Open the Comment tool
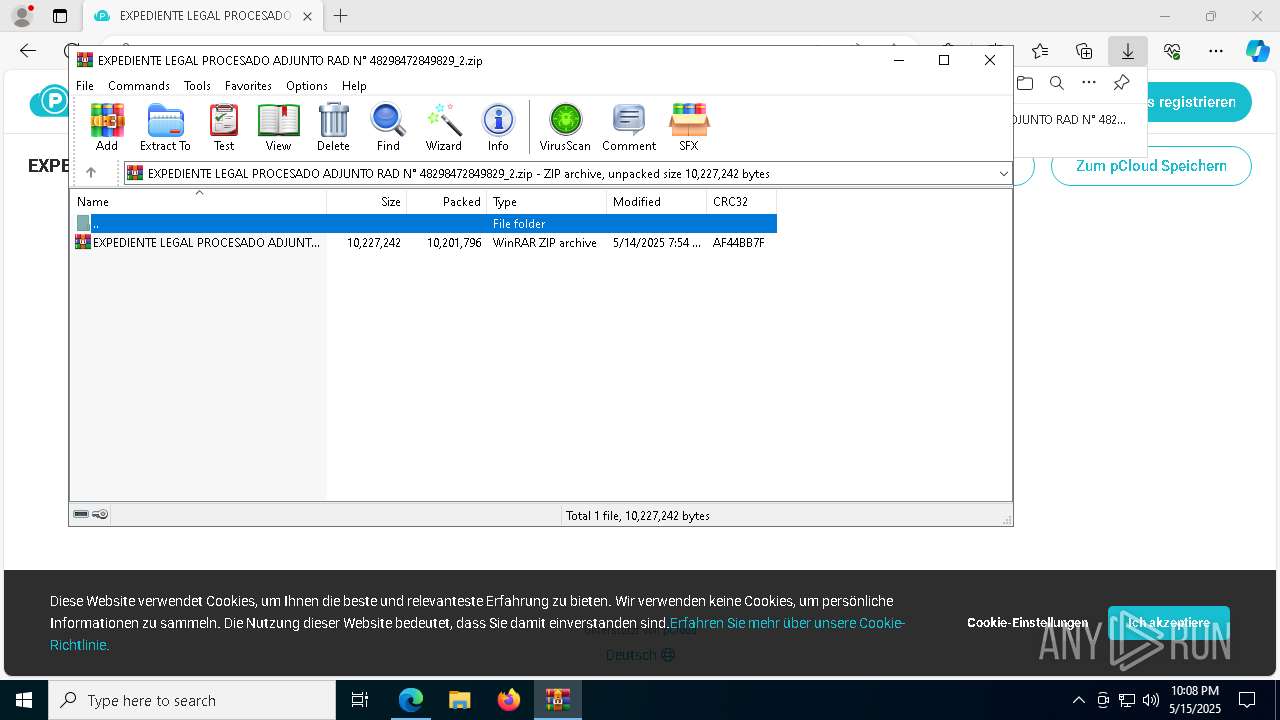 pos(629,127)
